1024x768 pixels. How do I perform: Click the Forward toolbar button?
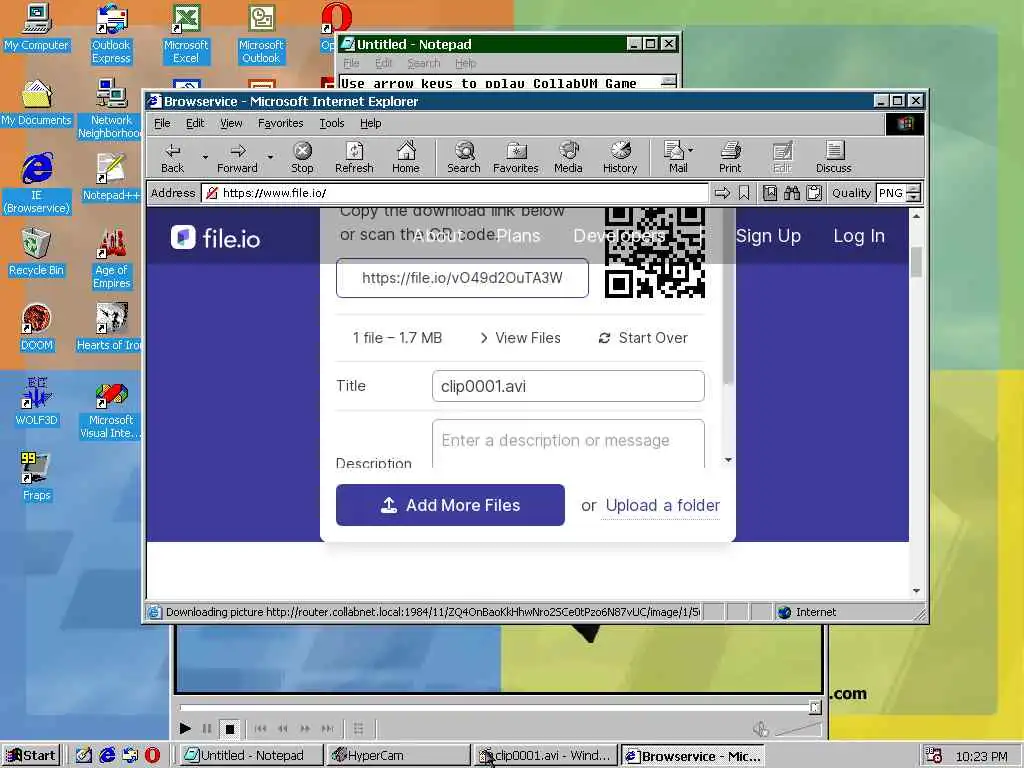(238, 157)
